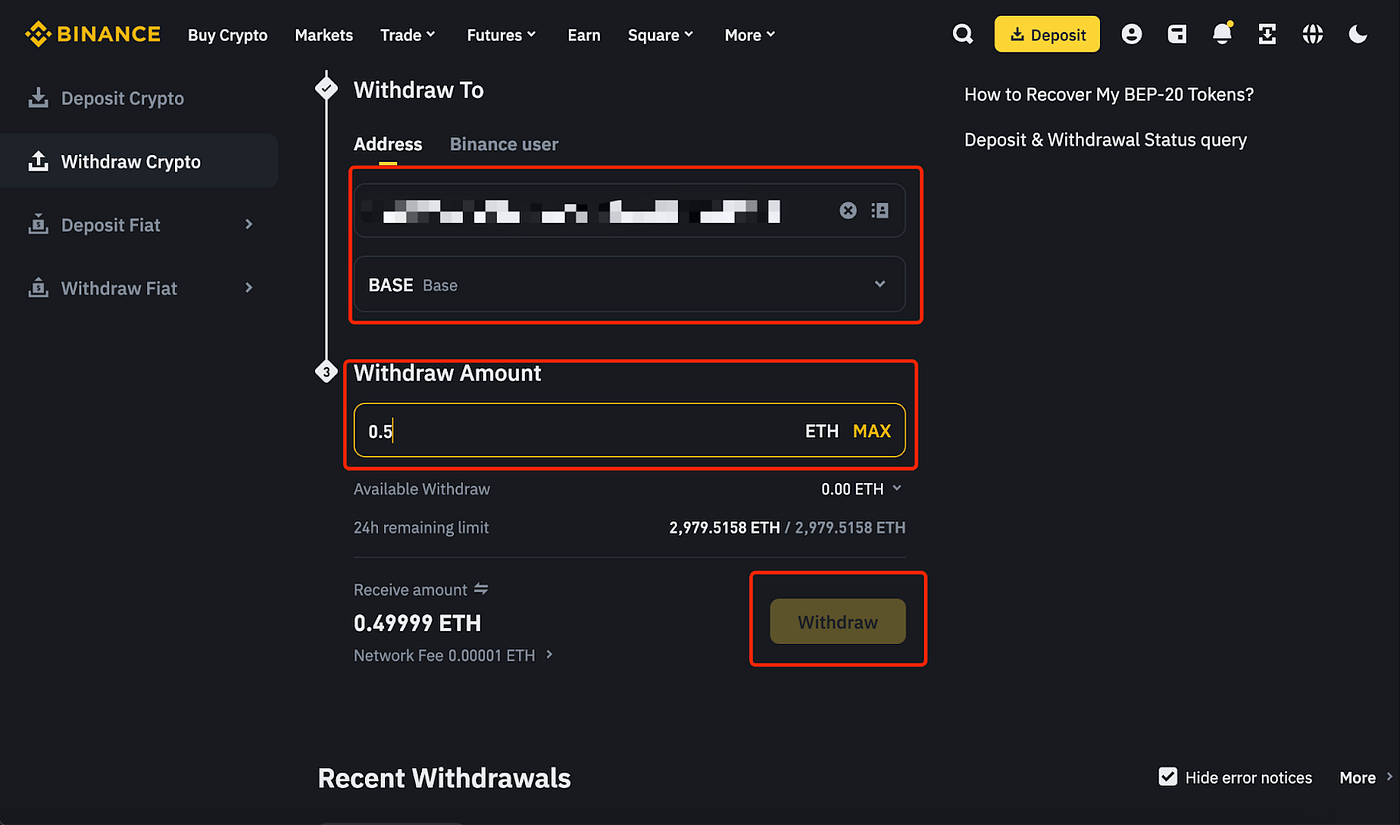Select MAX to withdraw full balance

[871, 430]
